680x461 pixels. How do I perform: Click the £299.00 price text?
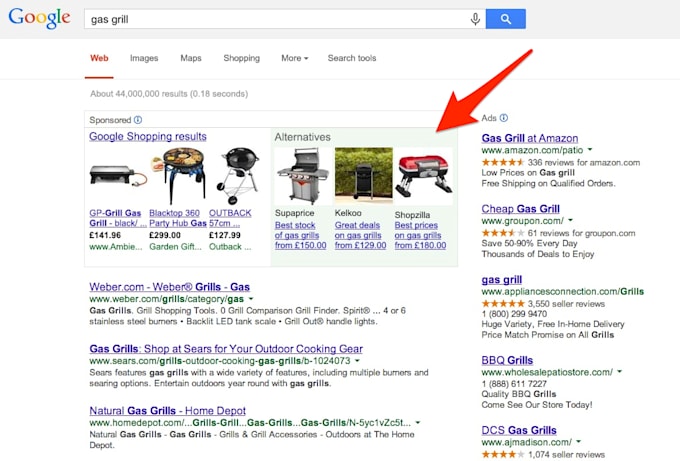point(165,235)
